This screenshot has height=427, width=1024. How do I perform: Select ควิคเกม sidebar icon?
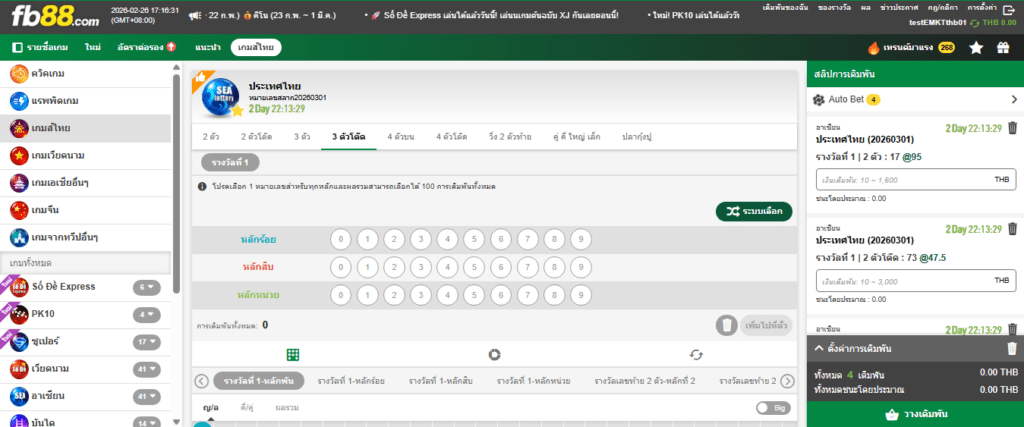[x=19, y=74]
